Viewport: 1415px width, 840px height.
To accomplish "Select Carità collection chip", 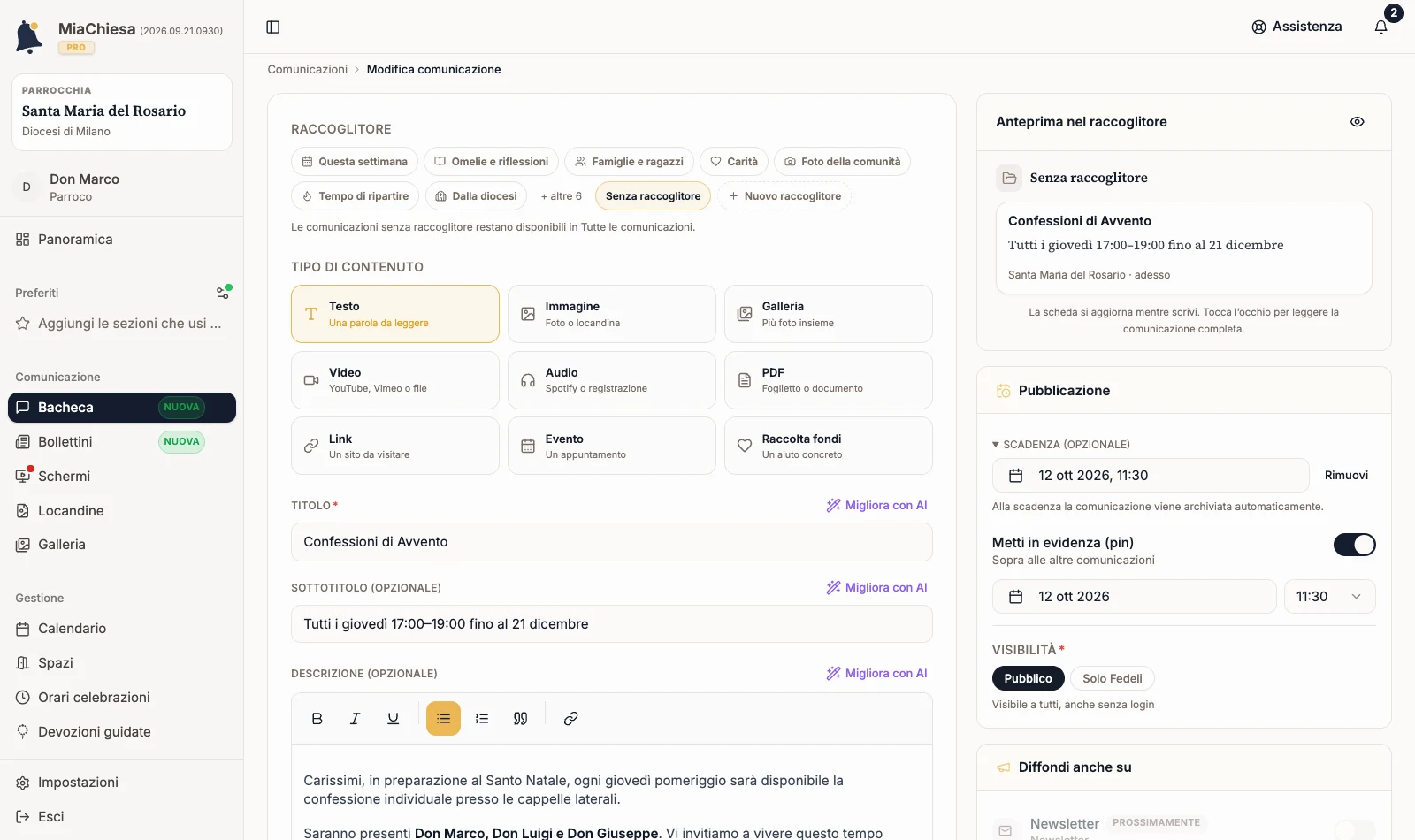I will click(734, 162).
